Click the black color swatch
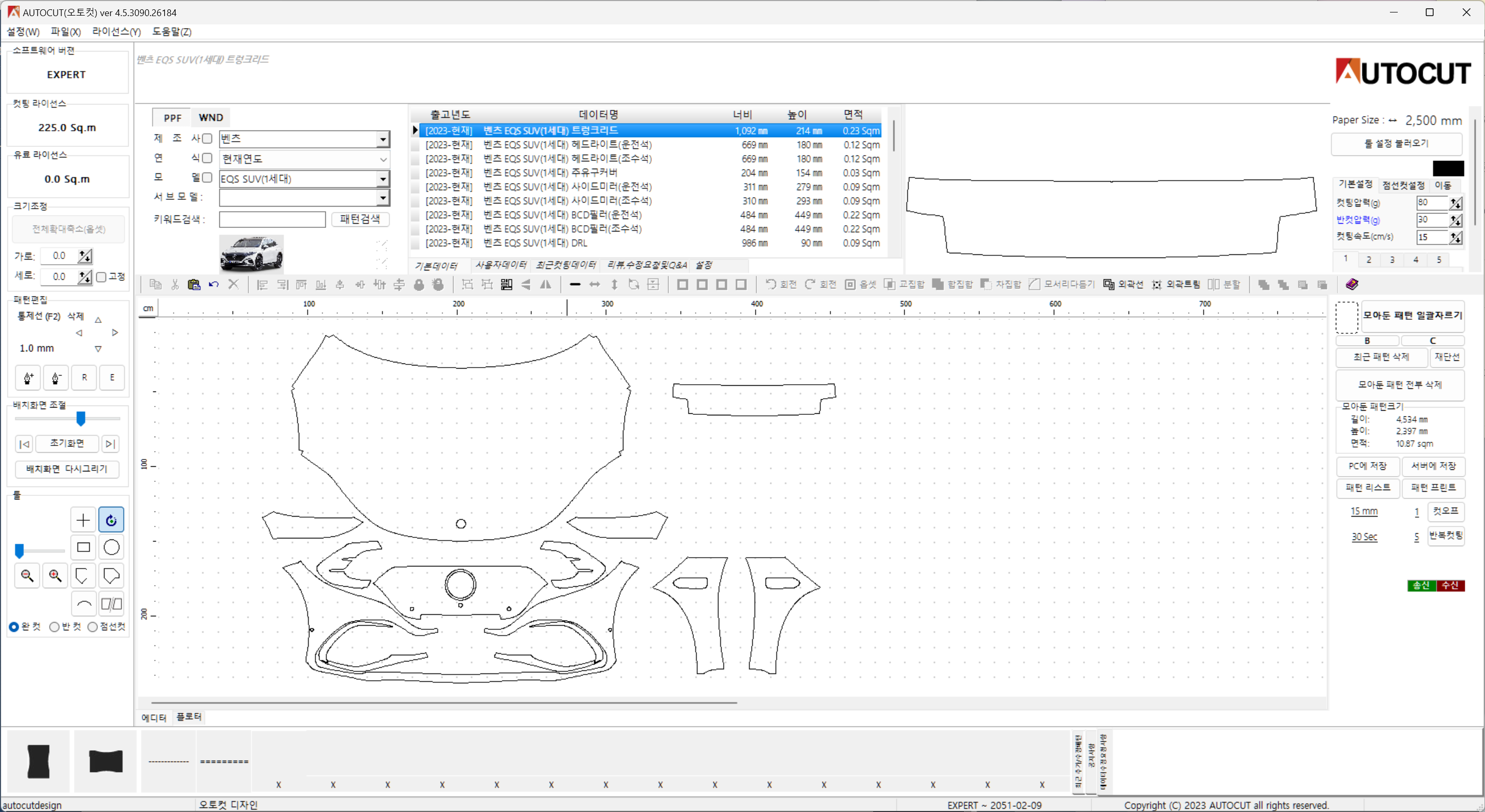Screen dimensions: 1485x812 pyautogui.click(x=1448, y=168)
